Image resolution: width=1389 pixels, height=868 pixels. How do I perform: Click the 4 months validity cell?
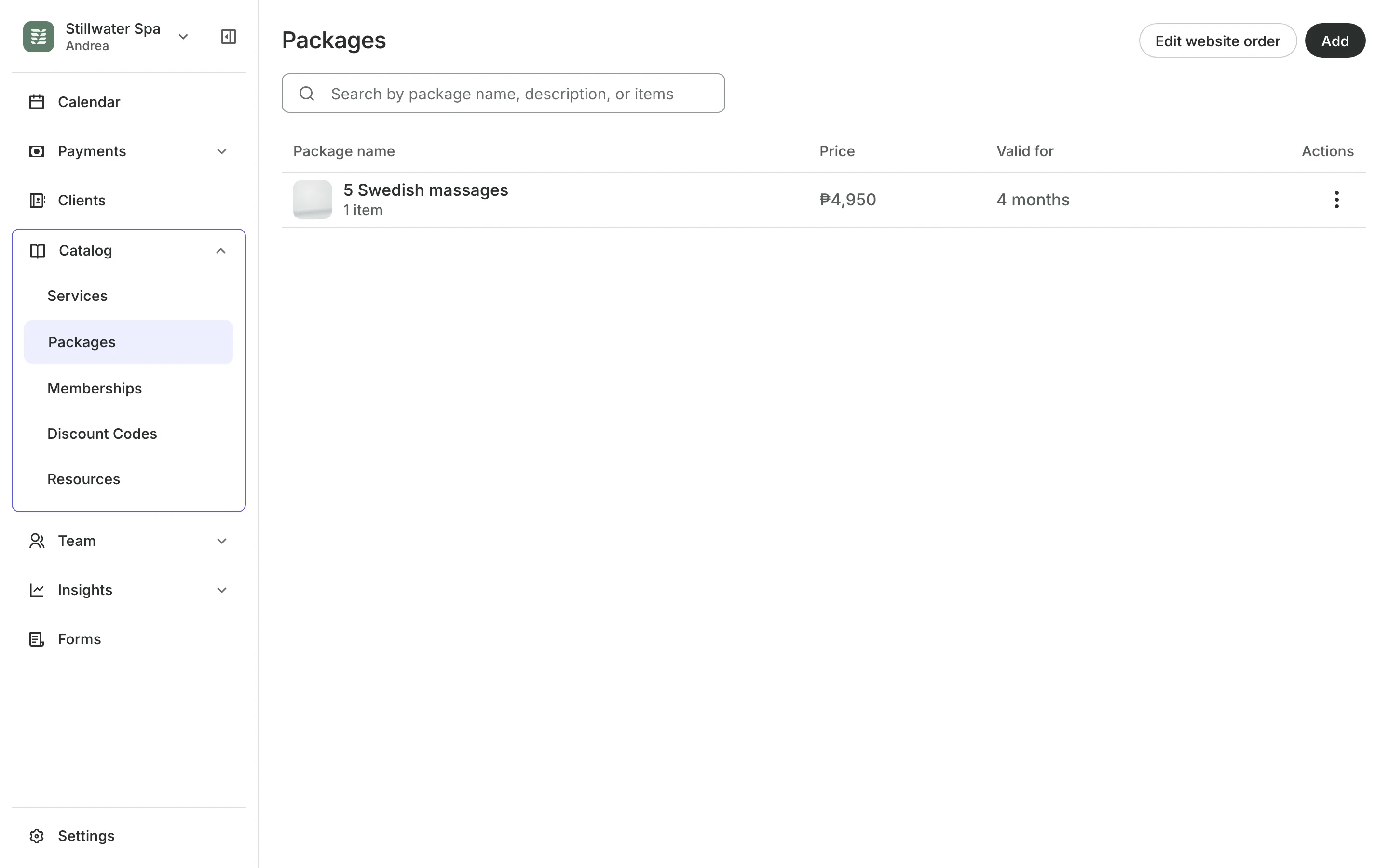pyautogui.click(x=1033, y=200)
